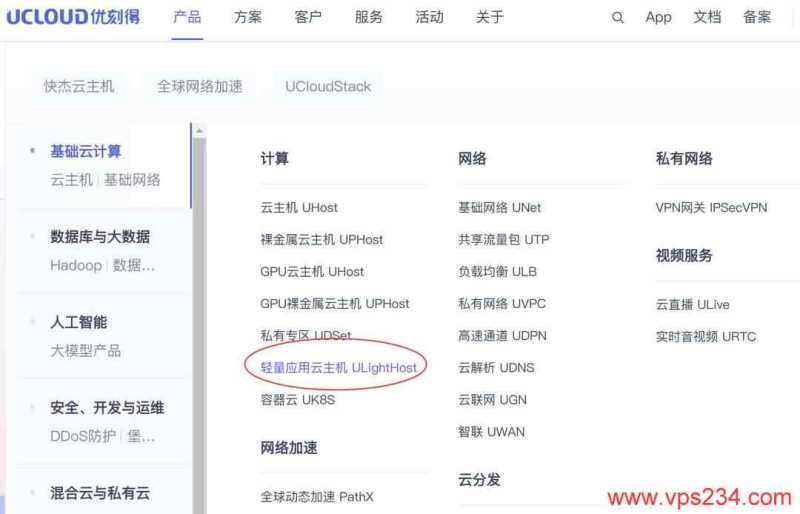The image size is (800, 514).
Task: Open 云联网 UGN product
Action: tap(492, 400)
